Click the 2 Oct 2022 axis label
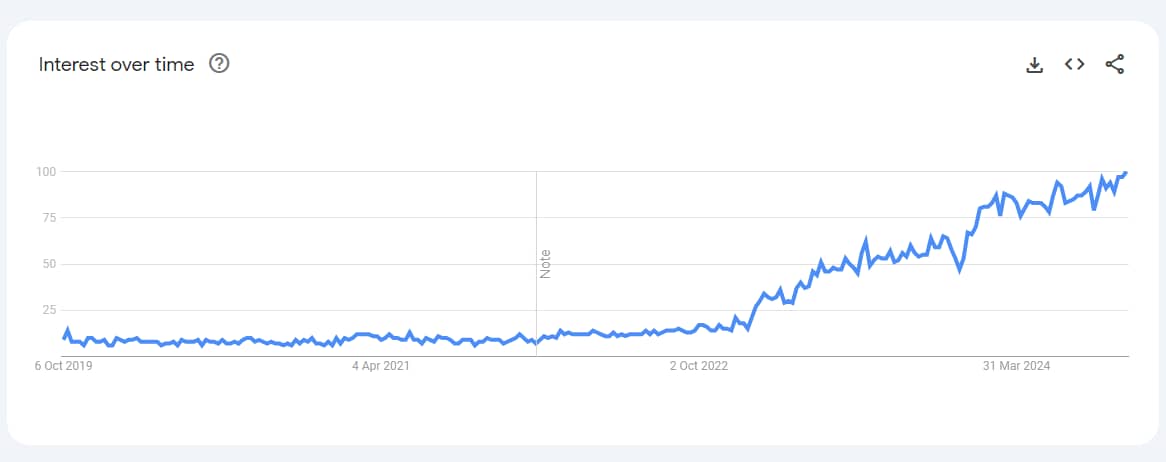This screenshot has height=462, width=1166. click(x=699, y=366)
